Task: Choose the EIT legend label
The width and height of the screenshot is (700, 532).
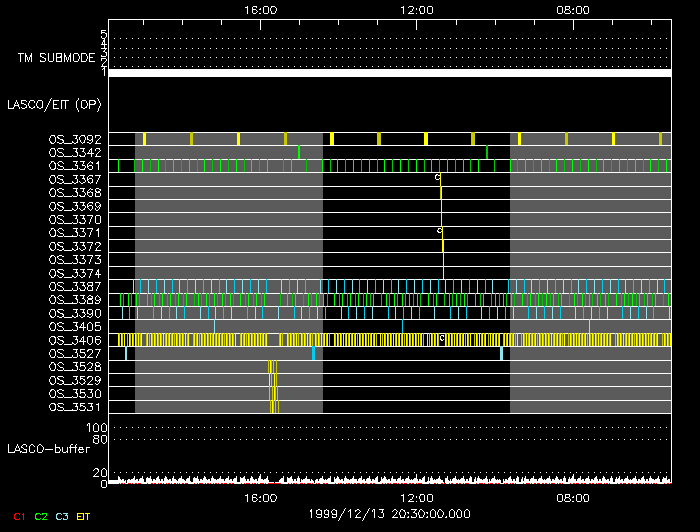Action: (x=84, y=516)
